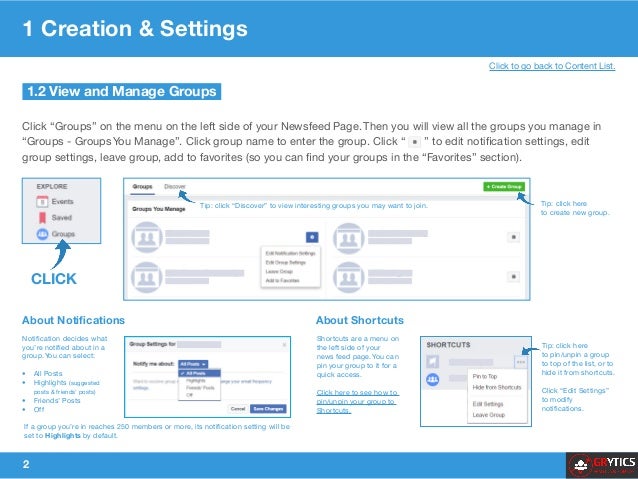
Task: Click the inline gear icon in instructions
Action: pyautogui.click(x=414, y=142)
